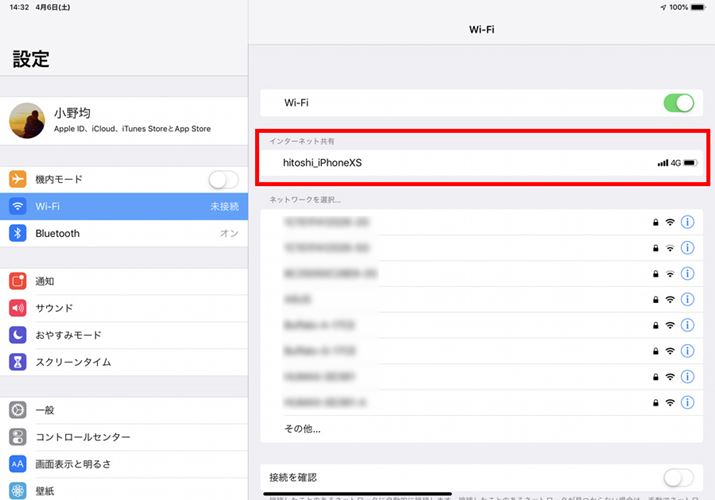
Task: Tap the ネットワークを選択... section header
Action: pyautogui.click(x=305, y=200)
